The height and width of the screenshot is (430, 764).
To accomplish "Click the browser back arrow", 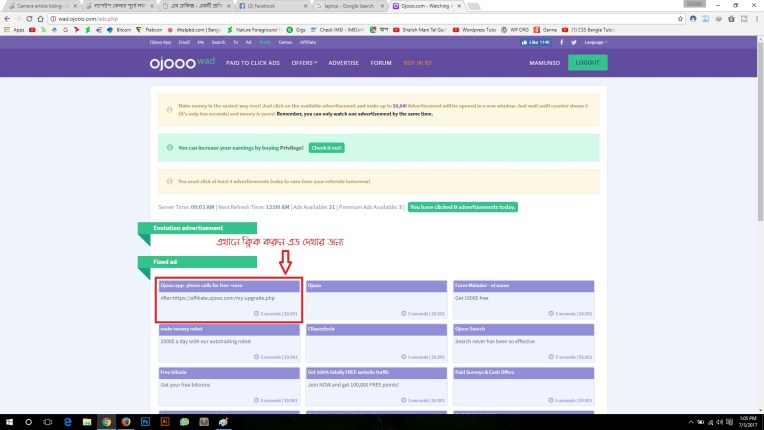I will pyautogui.click(x=7, y=18).
